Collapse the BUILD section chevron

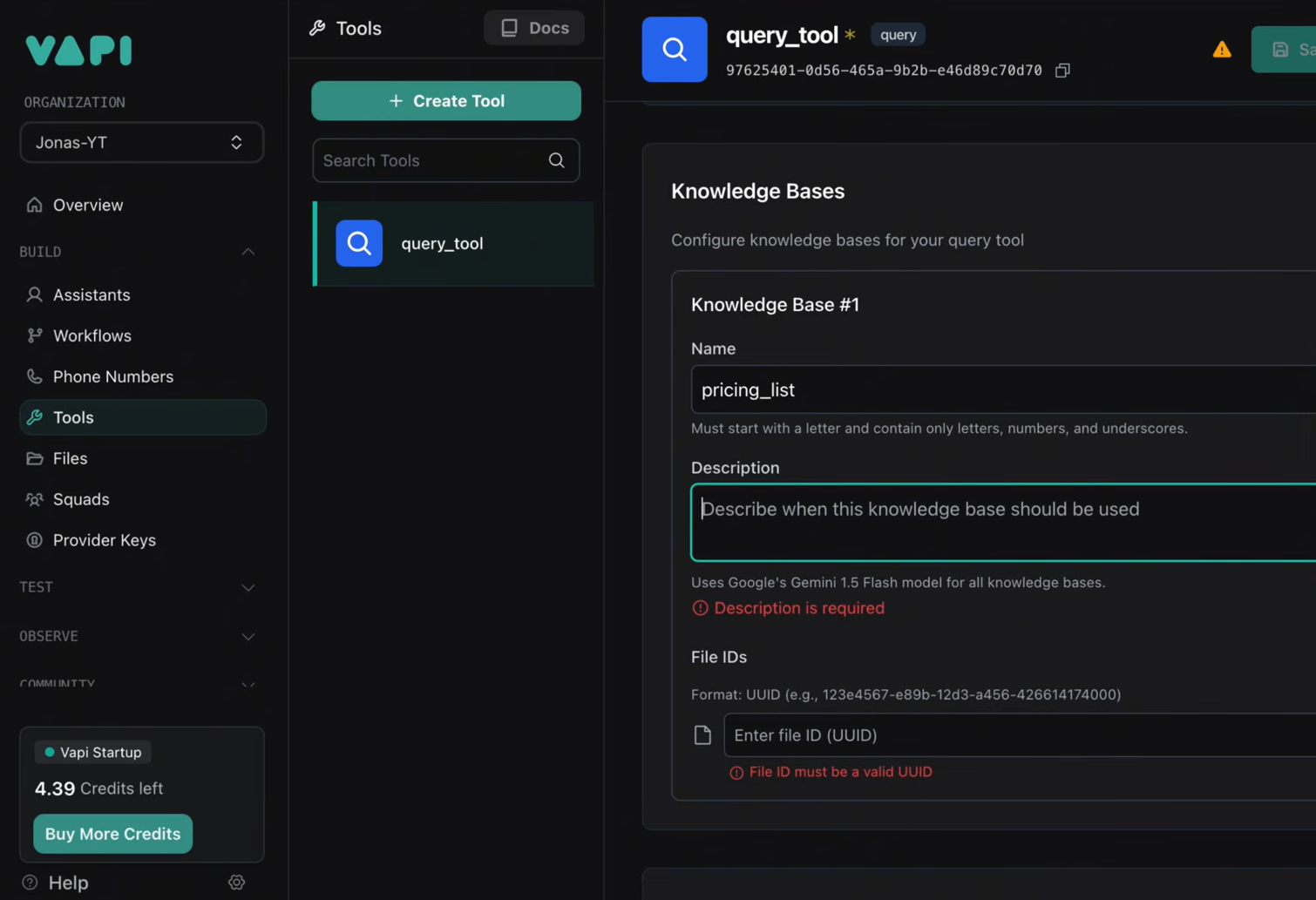tap(248, 252)
